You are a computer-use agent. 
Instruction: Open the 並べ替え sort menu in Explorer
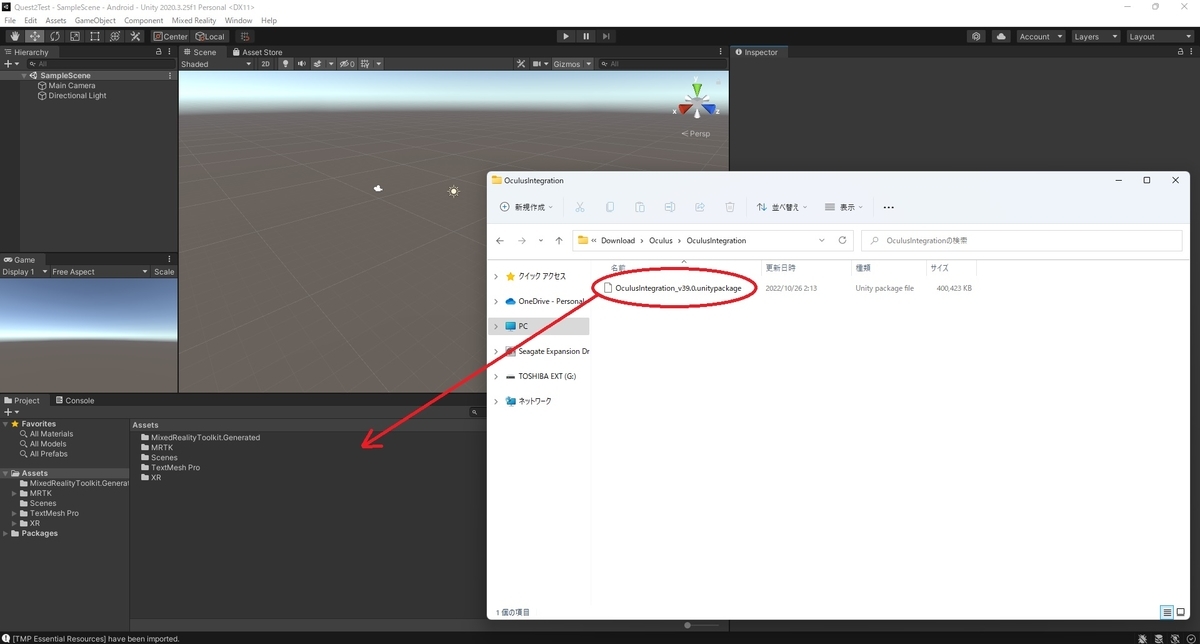click(782, 207)
